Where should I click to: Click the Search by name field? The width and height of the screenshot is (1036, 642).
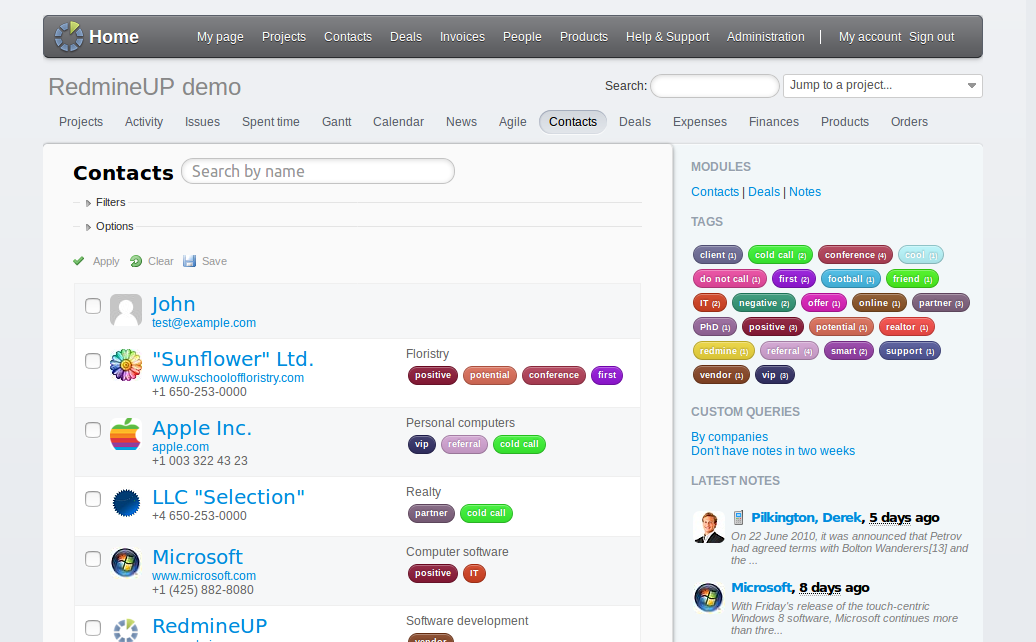pos(318,172)
